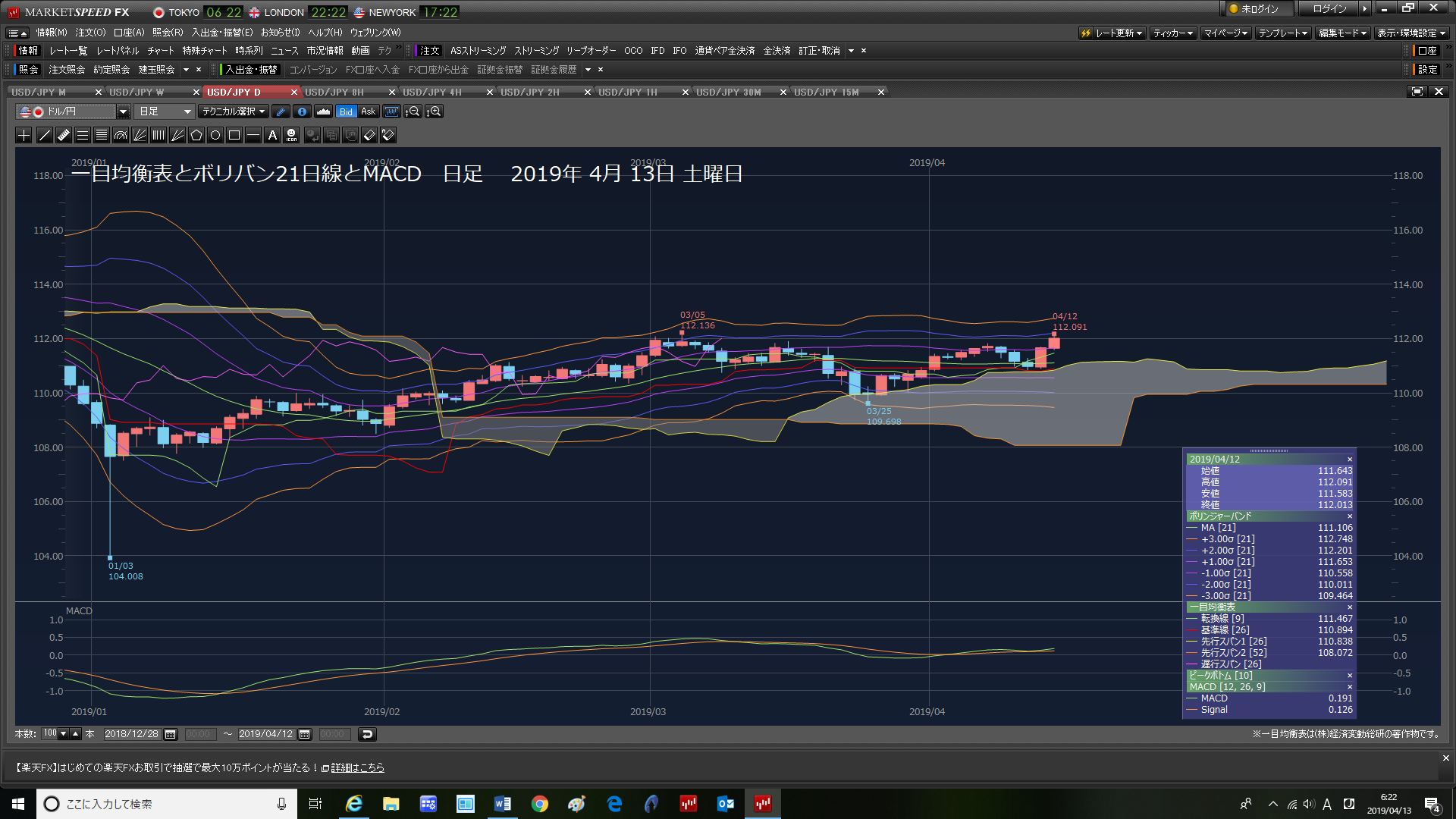Click the chart zoom-out magnifier icon
This screenshot has width=1456, height=819.
(x=412, y=111)
